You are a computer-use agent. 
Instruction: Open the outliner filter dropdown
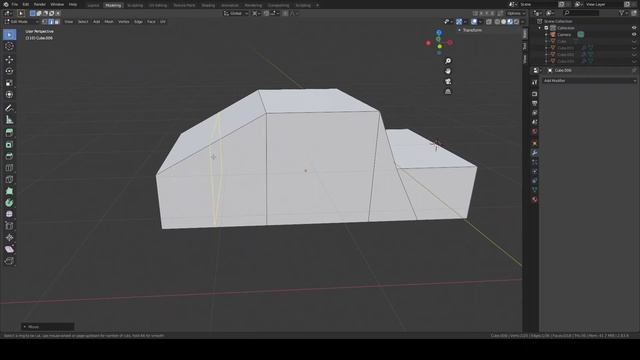[x=624, y=13]
